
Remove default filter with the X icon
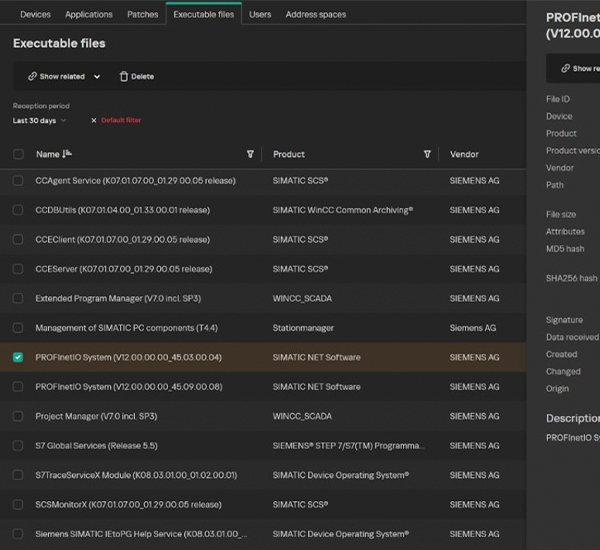point(94,121)
